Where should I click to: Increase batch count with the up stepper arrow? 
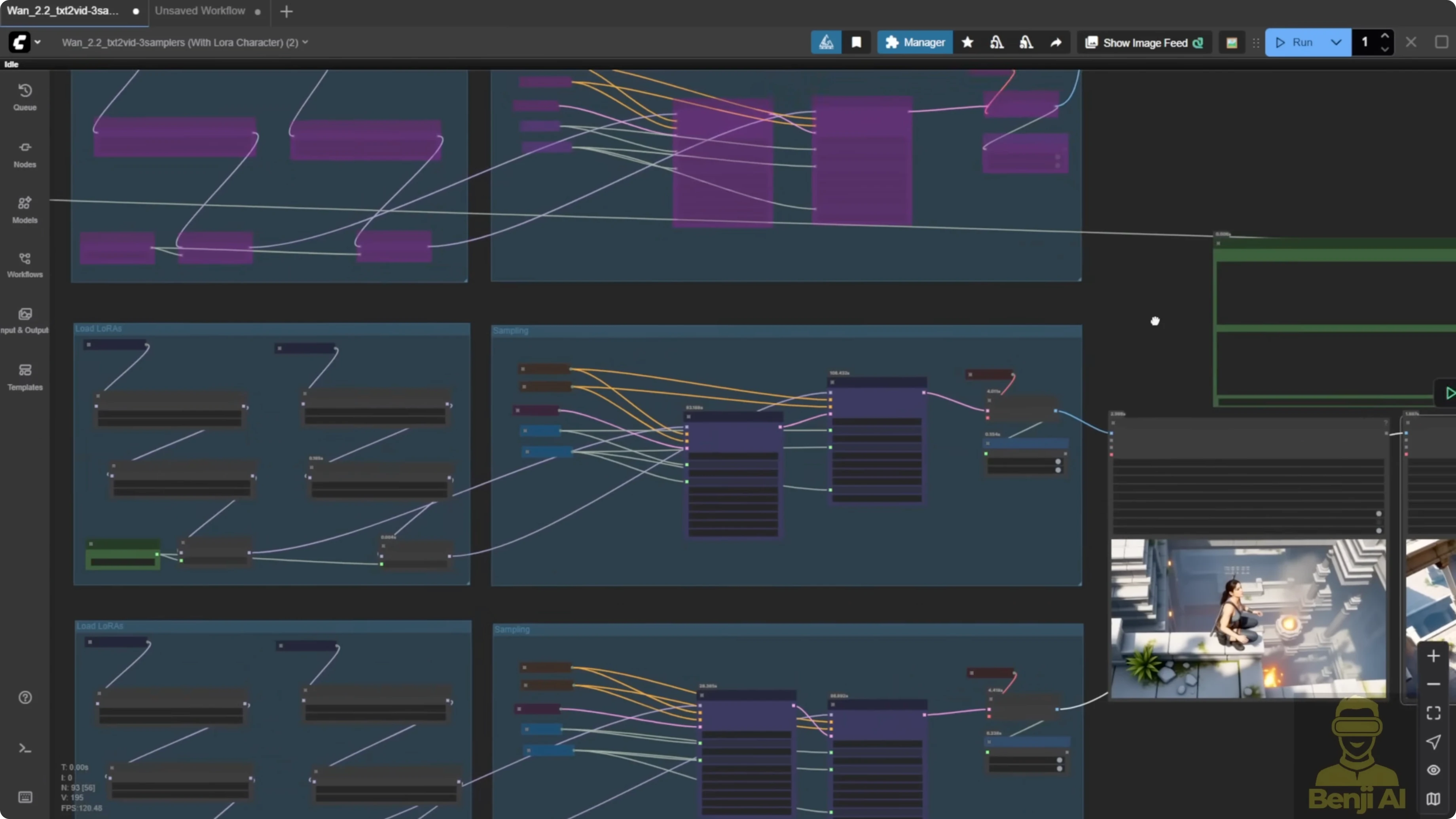click(x=1385, y=36)
